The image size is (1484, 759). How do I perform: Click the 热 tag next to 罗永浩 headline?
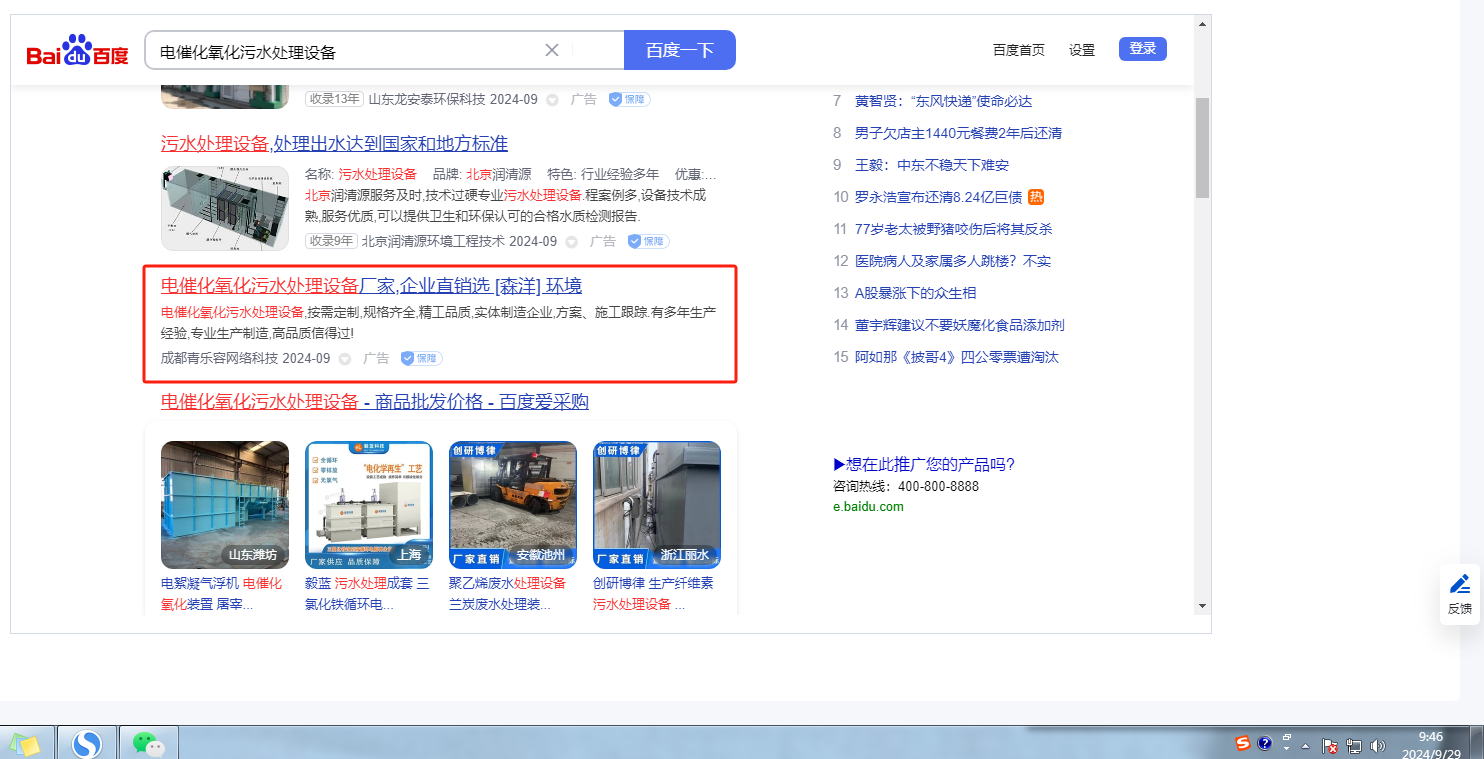click(x=1036, y=197)
